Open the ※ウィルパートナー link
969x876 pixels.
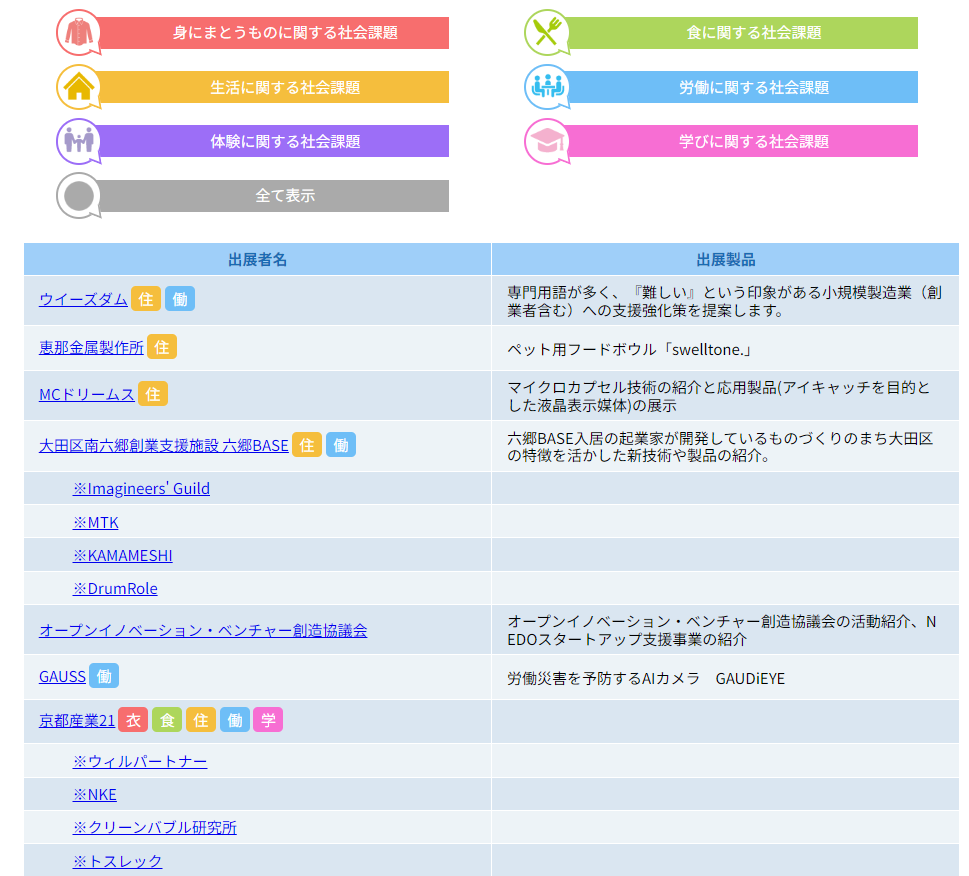click(x=140, y=762)
